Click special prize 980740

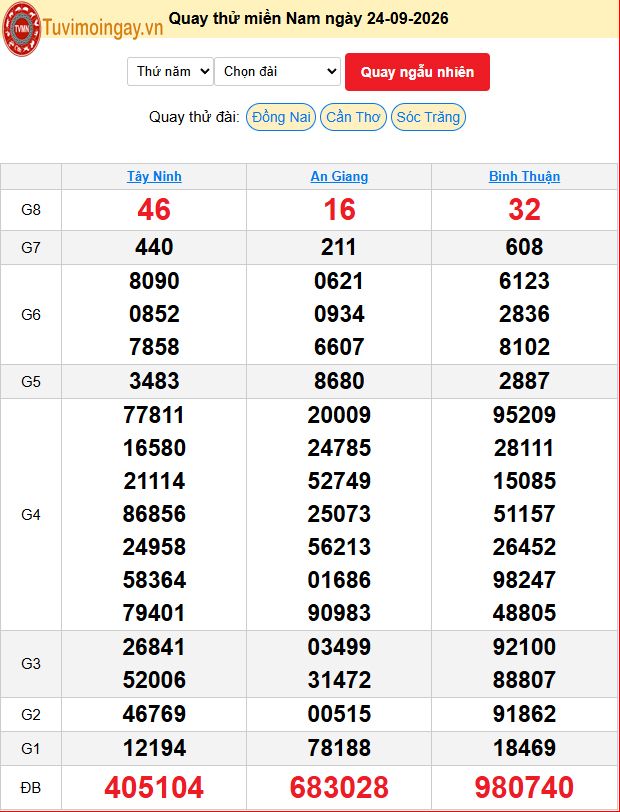click(524, 788)
